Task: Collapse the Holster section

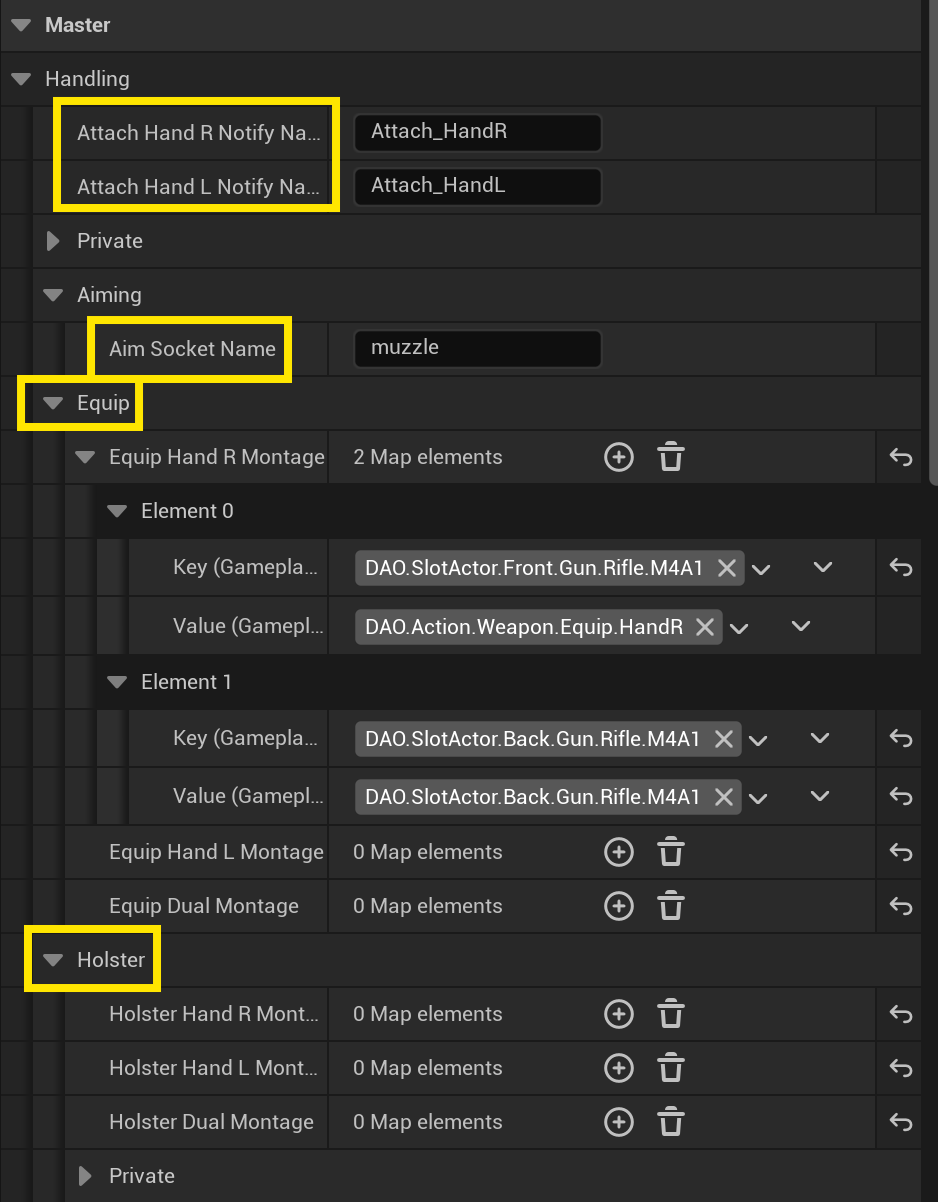Action: pyautogui.click(x=53, y=961)
